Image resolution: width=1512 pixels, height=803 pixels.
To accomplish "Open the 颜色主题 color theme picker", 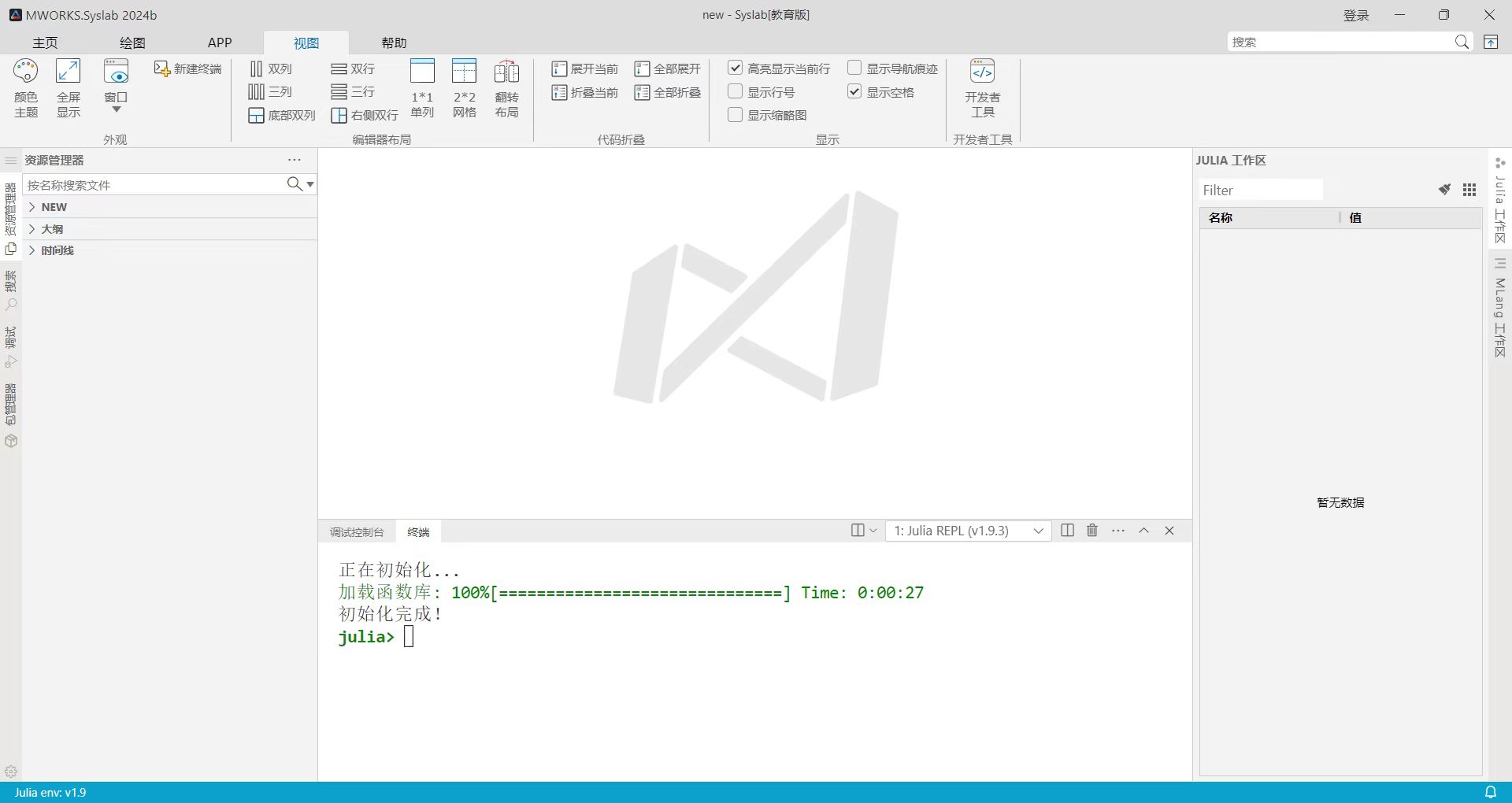I will pyautogui.click(x=25, y=87).
